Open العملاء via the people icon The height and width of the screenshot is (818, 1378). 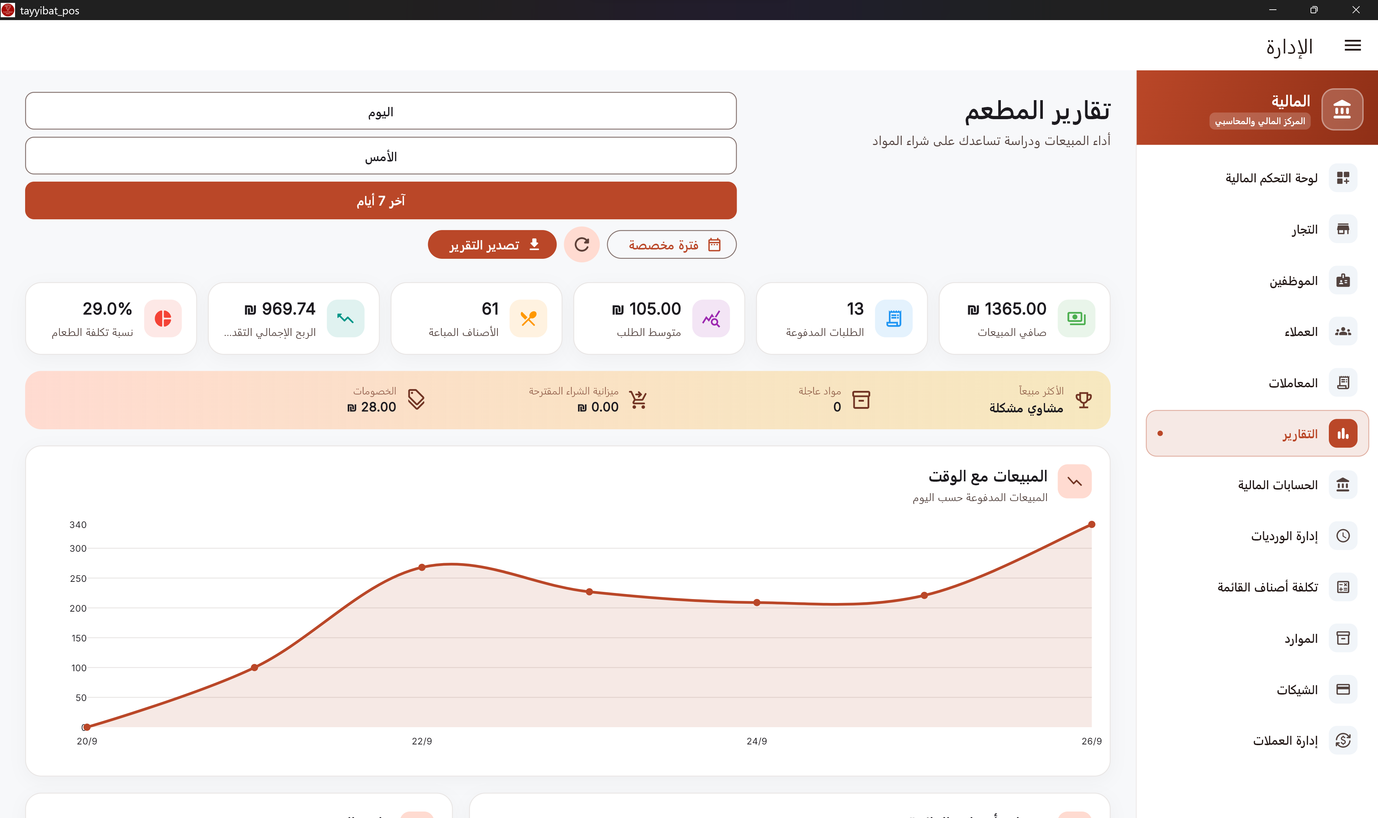coord(1343,332)
